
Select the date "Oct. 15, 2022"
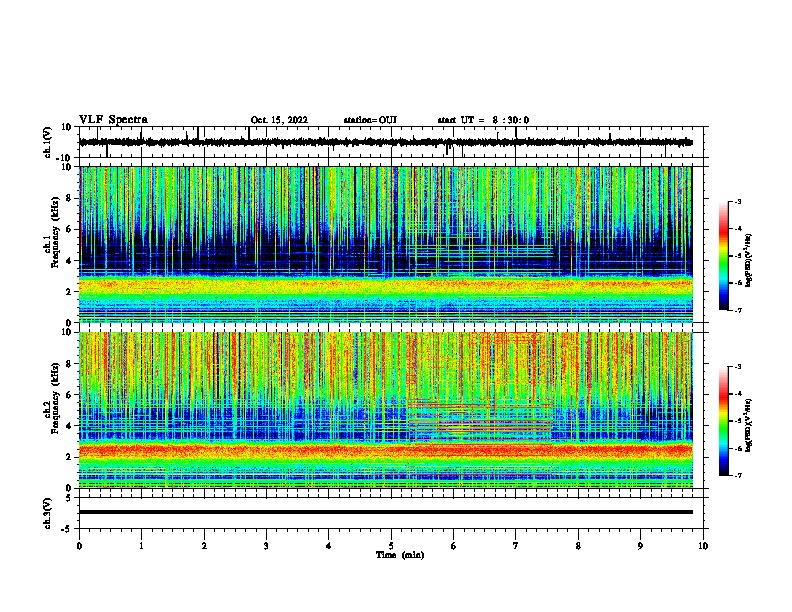point(279,120)
